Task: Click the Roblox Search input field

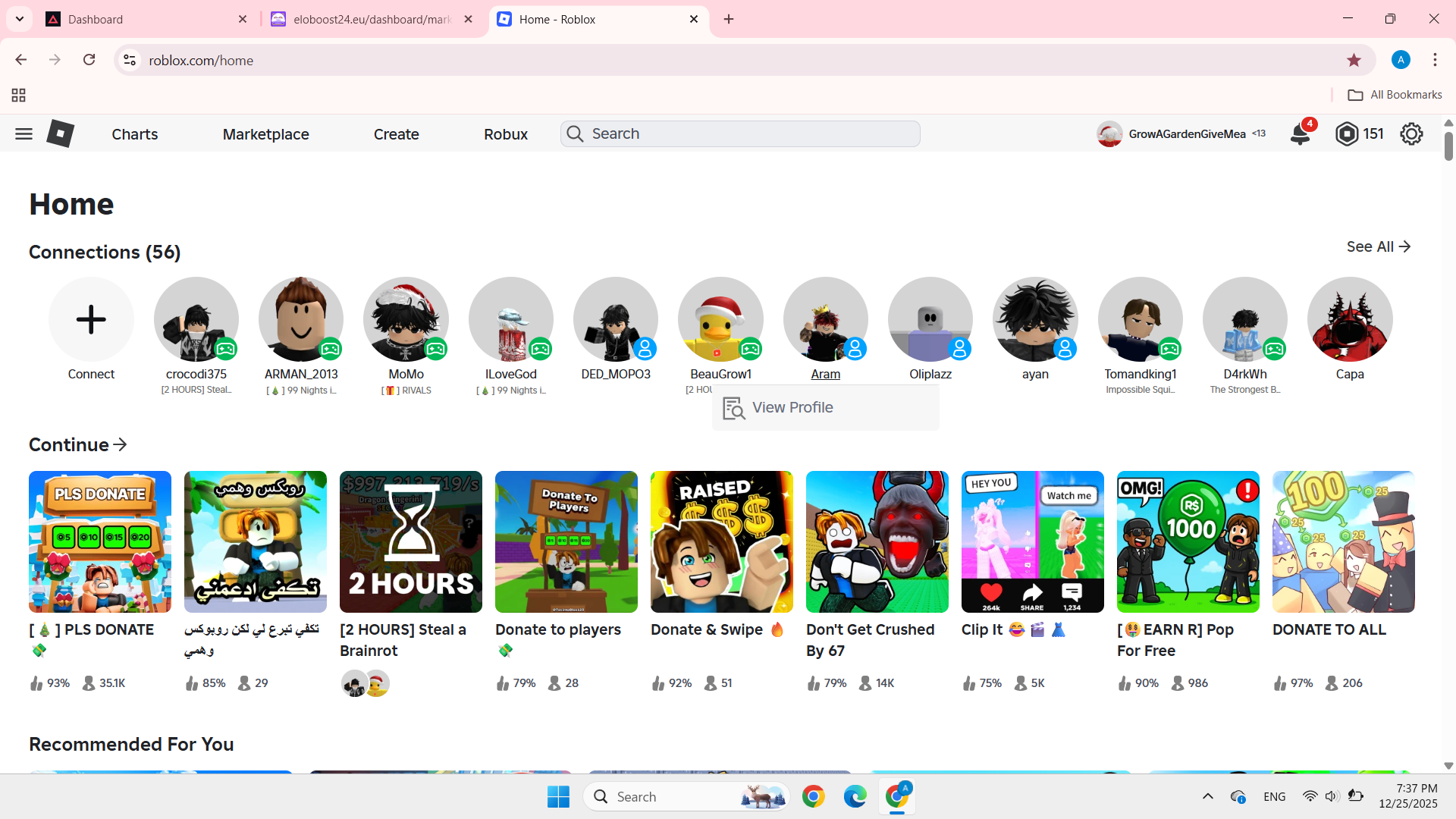Action: coord(740,134)
